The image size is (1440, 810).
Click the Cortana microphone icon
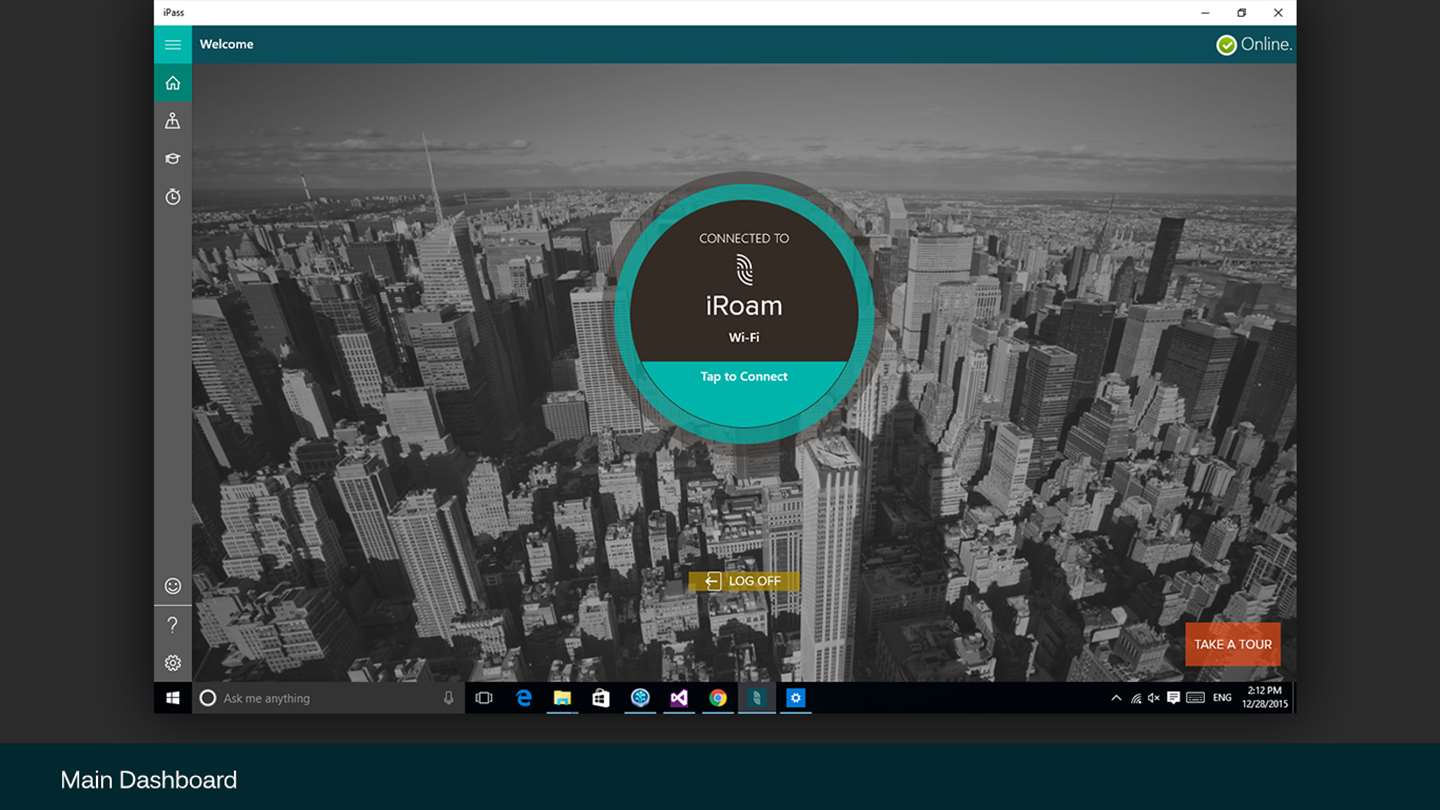pos(449,698)
